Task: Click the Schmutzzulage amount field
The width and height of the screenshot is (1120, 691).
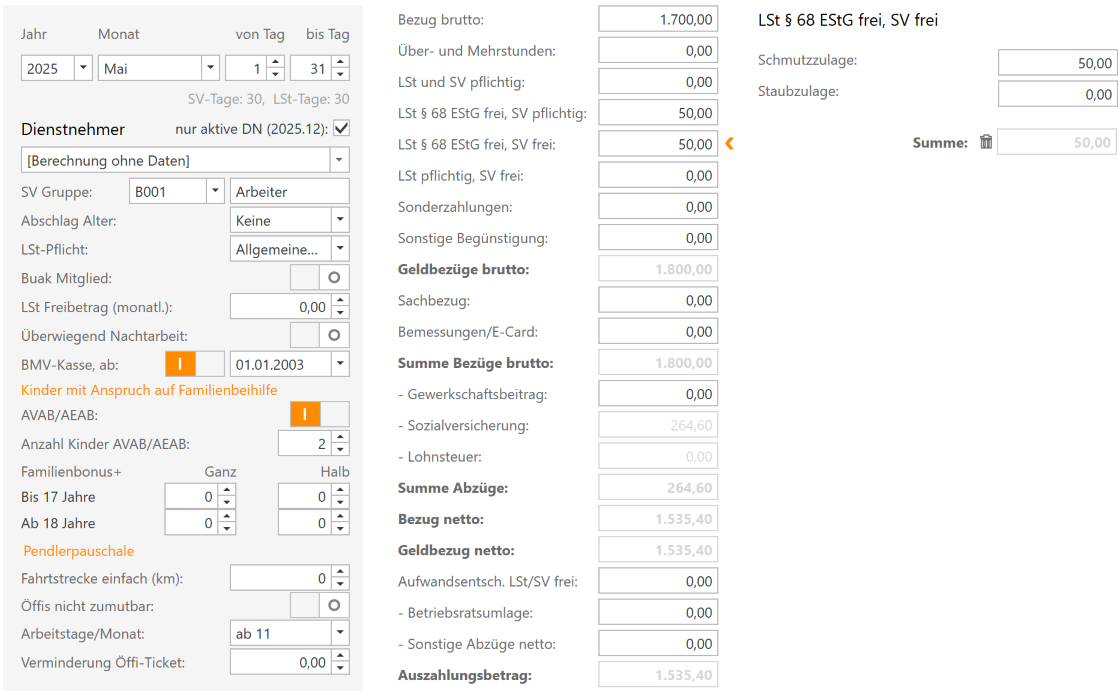Action: click(1057, 63)
